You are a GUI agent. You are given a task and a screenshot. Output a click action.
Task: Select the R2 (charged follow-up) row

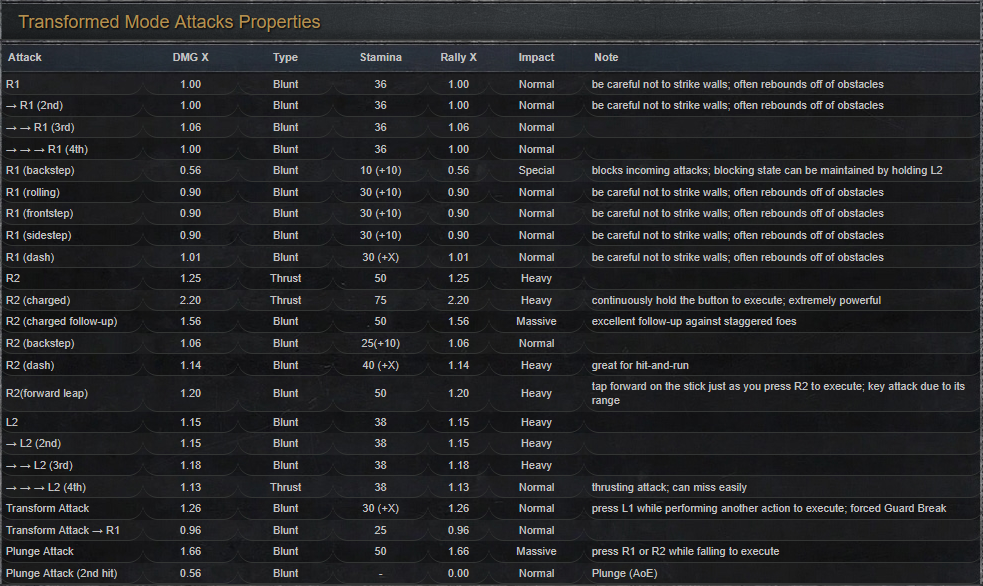point(492,322)
